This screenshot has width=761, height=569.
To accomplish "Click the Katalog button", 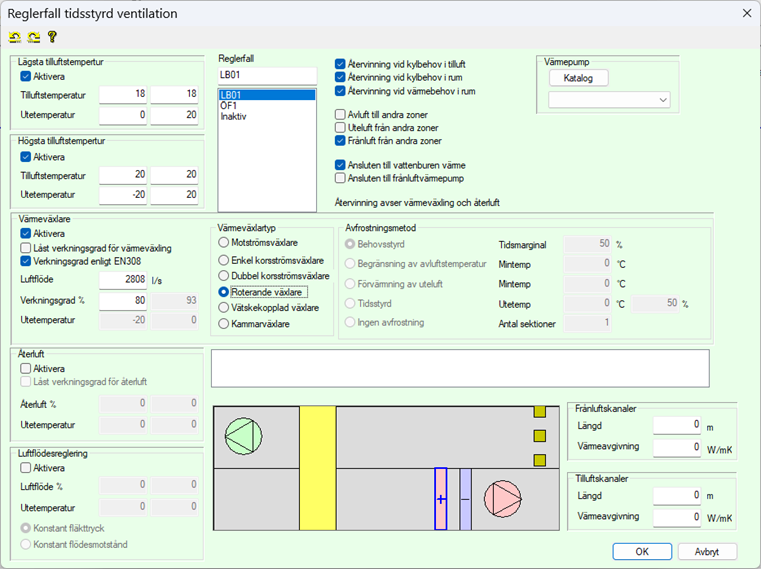I will 578,78.
